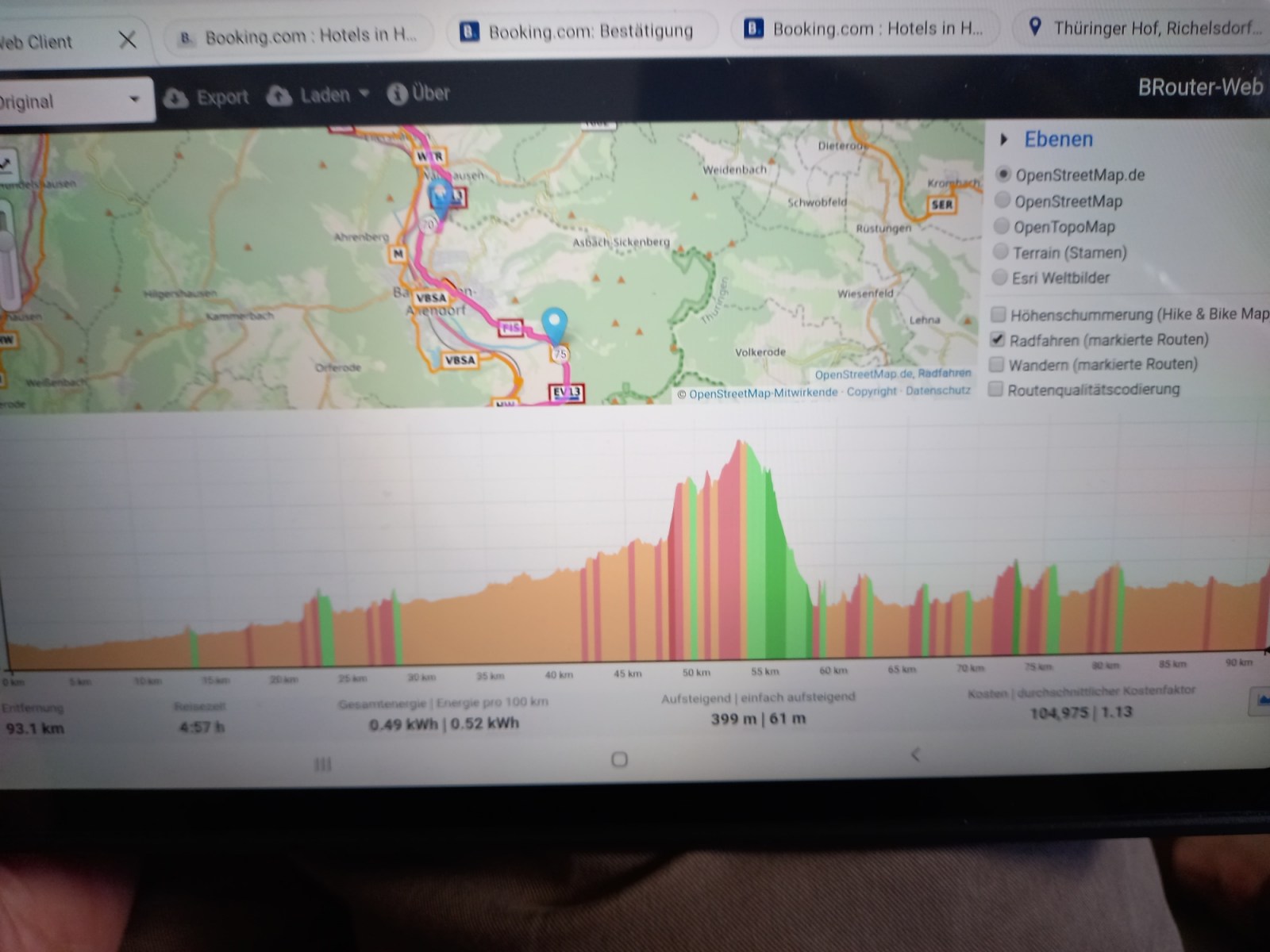Tap the Android back arrow
This screenshot has height=952, width=1270.
(916, 754)
